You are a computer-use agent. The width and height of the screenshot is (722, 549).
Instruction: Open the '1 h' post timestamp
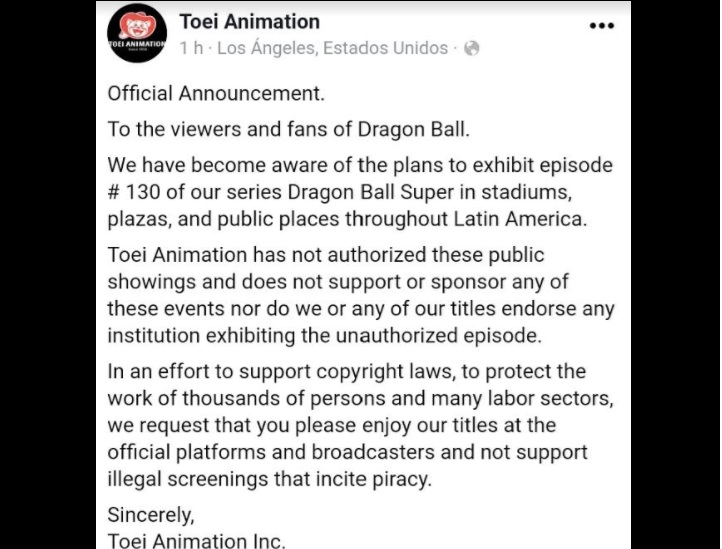(192, 48)
